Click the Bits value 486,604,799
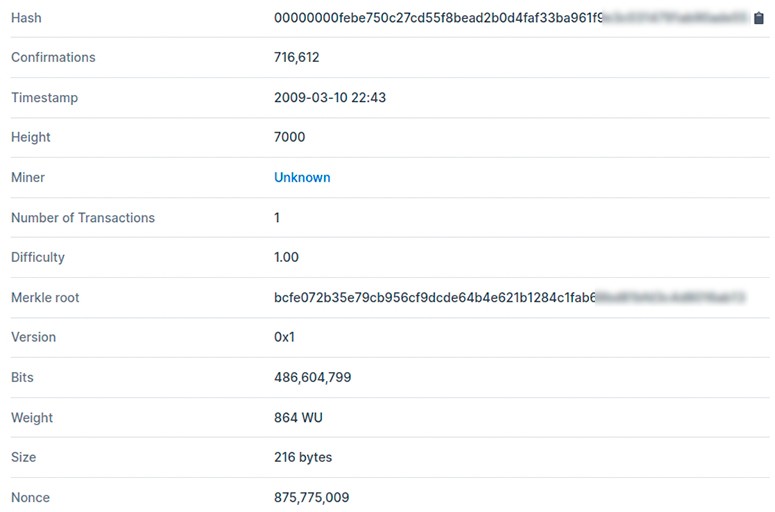The image size is (775, 512). coord(312,377)
